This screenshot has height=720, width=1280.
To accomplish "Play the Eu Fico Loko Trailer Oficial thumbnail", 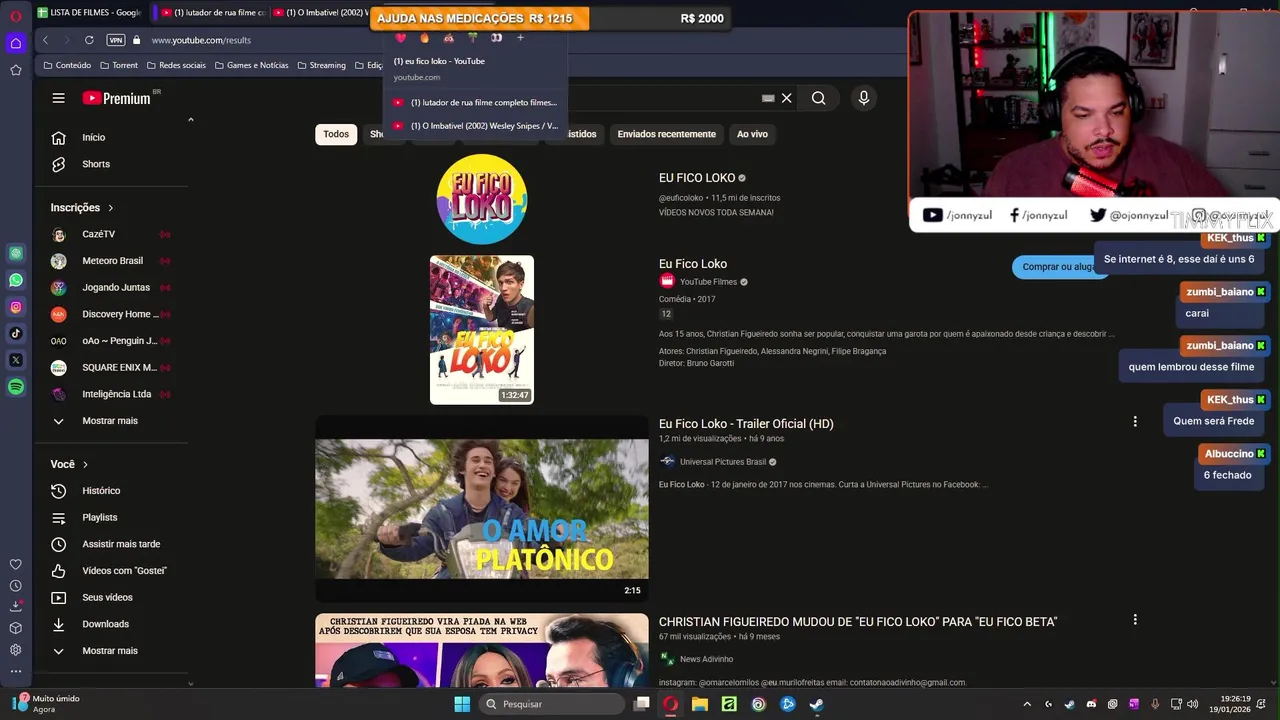I will [482, 509].
